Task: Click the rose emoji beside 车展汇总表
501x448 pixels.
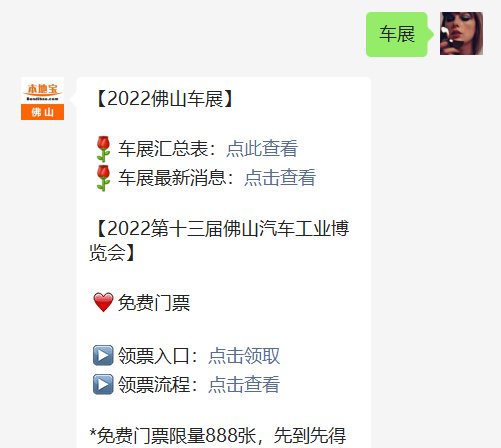Action: tap(103, 149)
